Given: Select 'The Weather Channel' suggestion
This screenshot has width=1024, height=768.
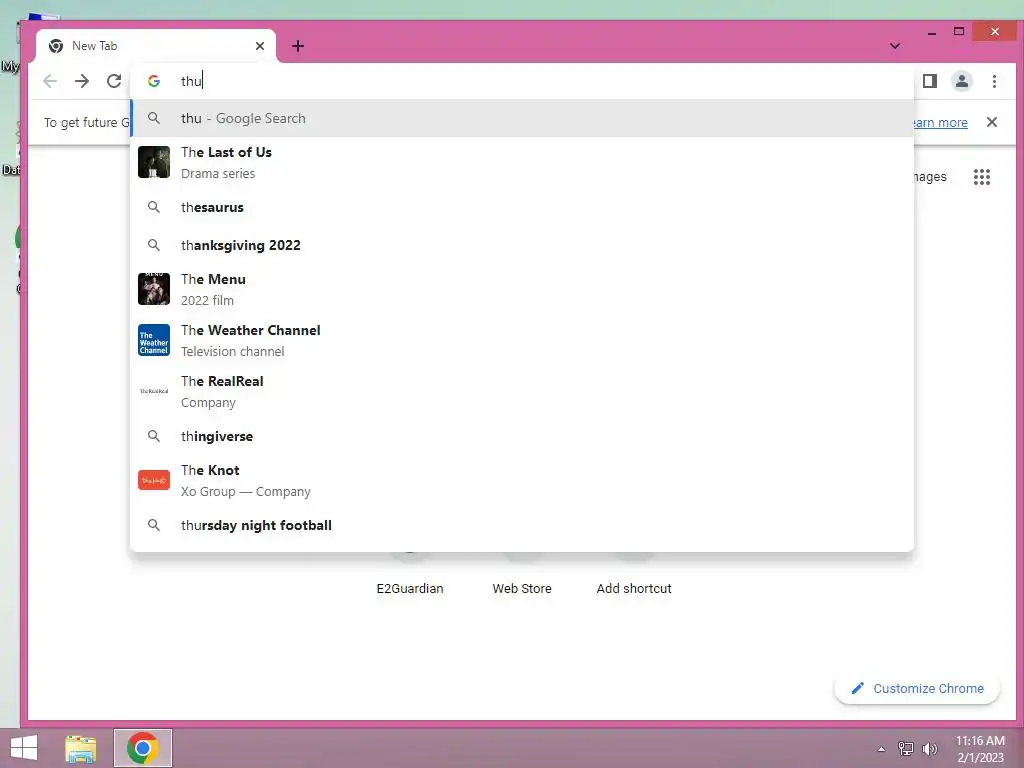Looking at the screenshot, I should (522, 340).
